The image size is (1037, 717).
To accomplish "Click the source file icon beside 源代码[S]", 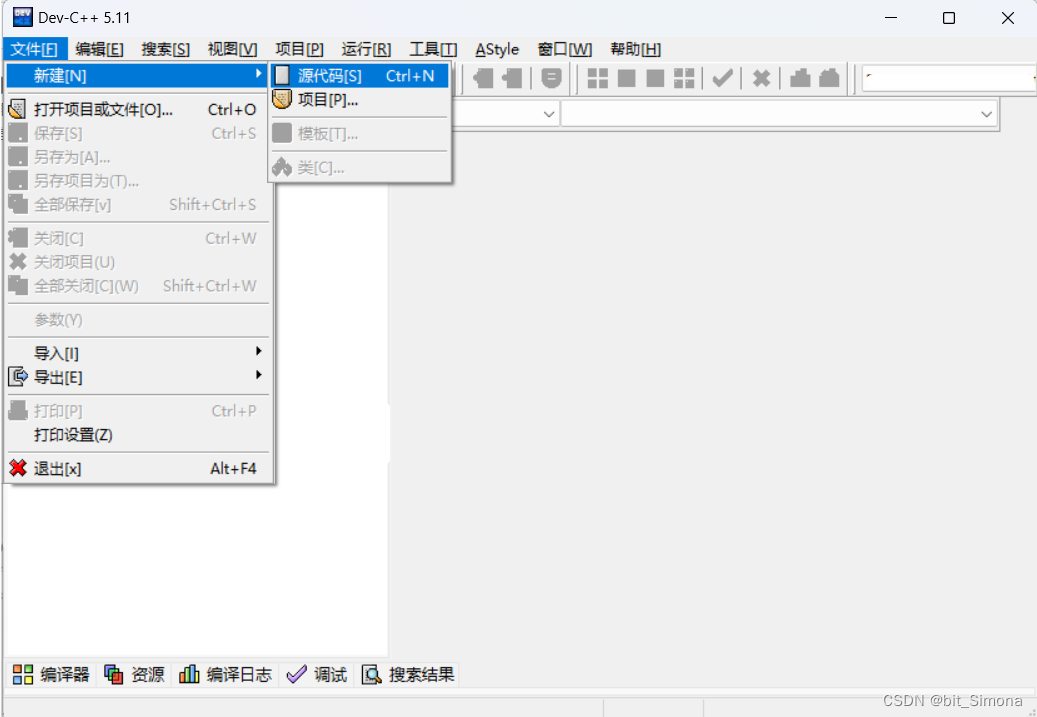I will 282,75.
